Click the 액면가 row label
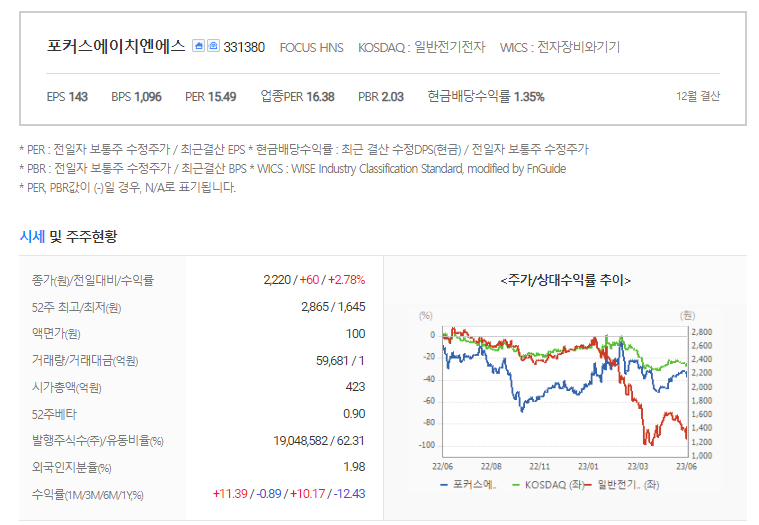This screenshot has width=759, height=525. click(x=56, y=333)
